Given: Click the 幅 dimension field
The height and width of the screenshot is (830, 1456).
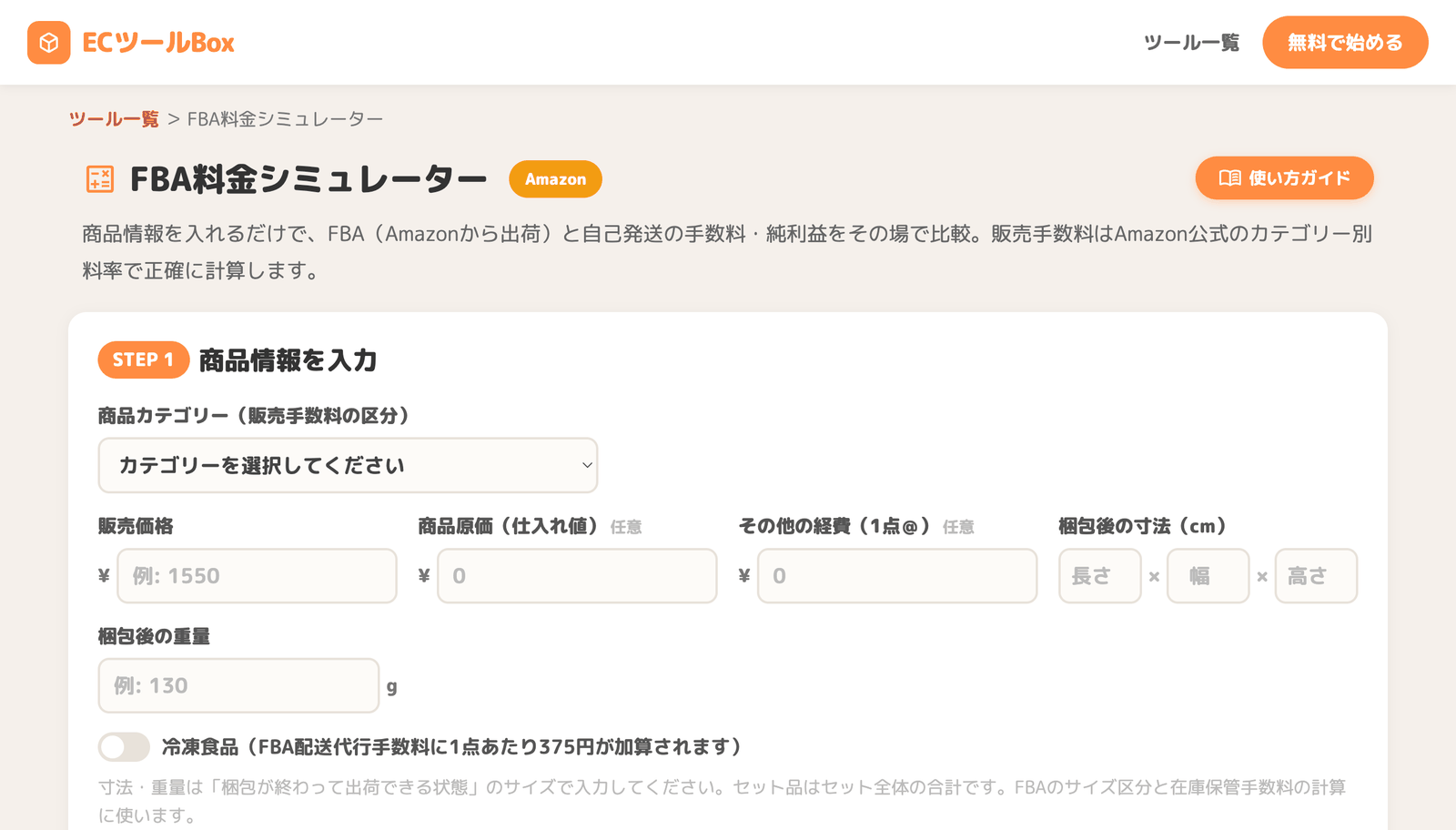Looking at the screenshot, I should click(1208, 575).
